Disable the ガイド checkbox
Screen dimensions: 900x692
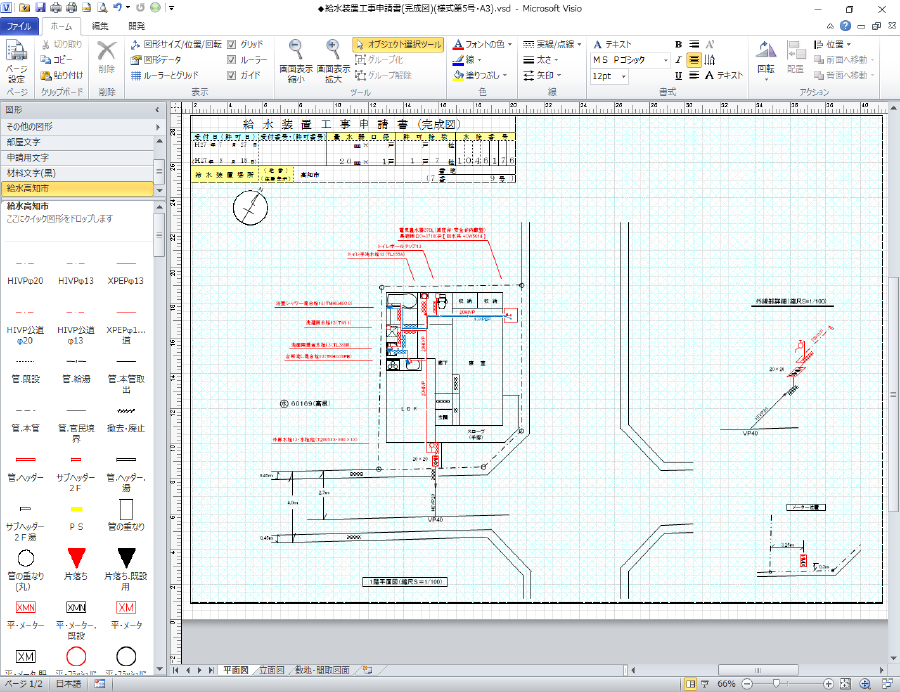pyautogui.click(x=233, y=75)
